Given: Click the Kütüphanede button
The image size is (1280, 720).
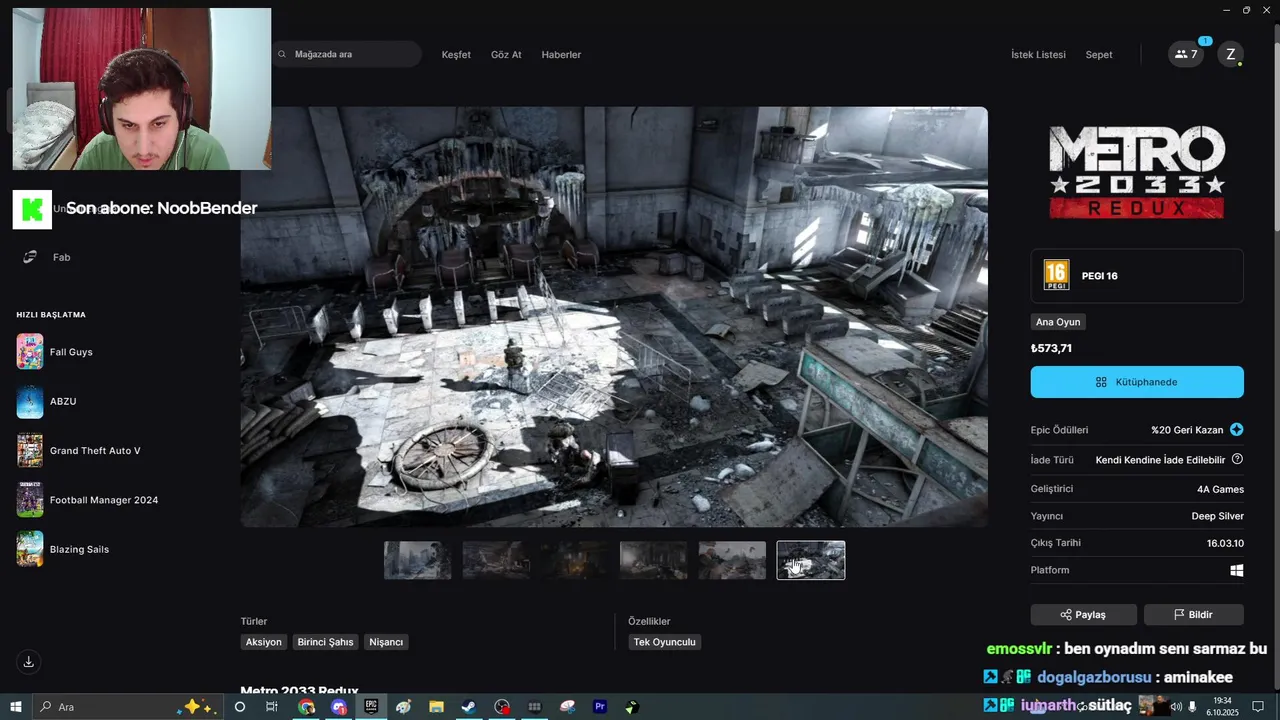Looking at the screenshot, I should [x=1137, y=382].
